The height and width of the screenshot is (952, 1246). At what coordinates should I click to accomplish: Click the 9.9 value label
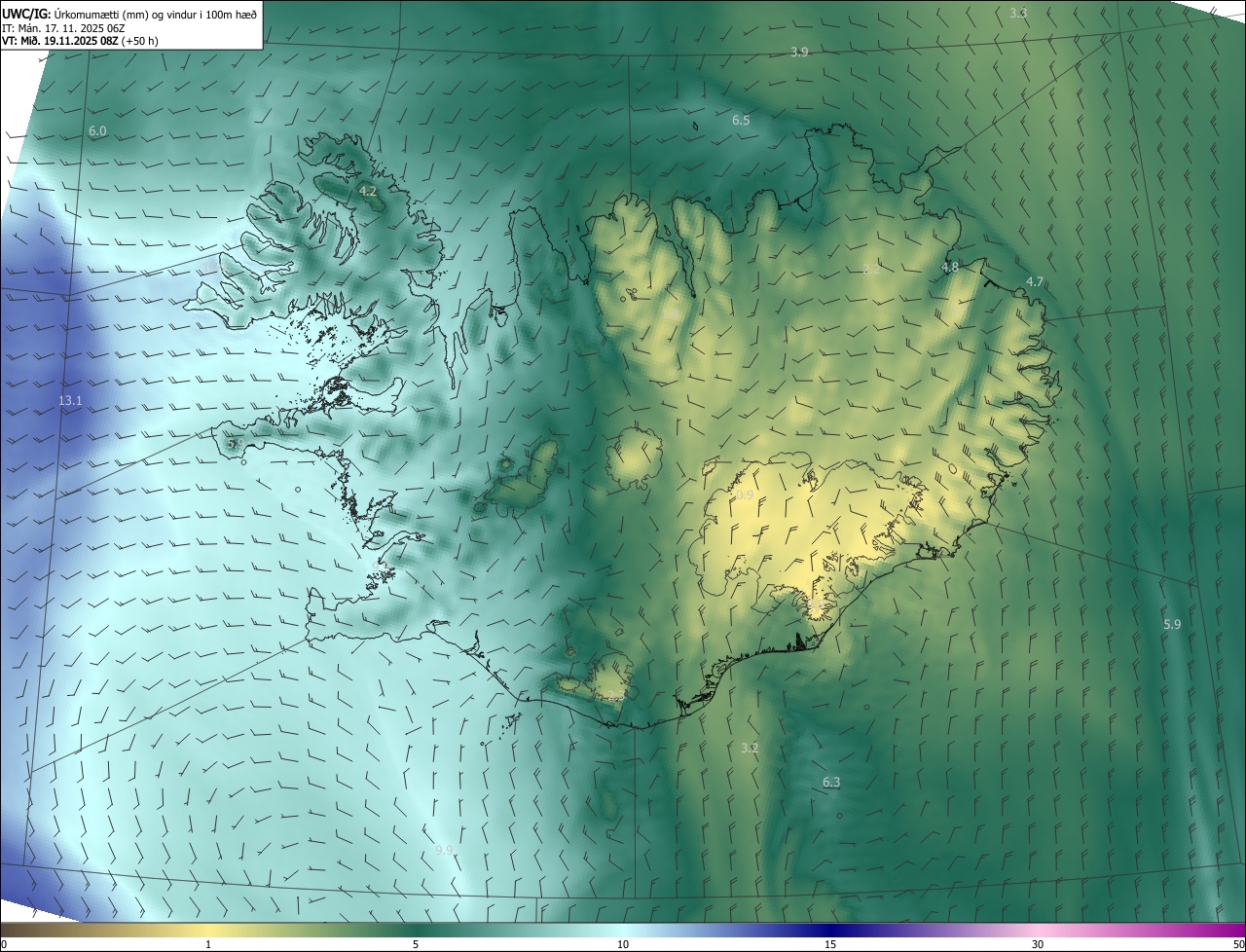coord(444,851)
